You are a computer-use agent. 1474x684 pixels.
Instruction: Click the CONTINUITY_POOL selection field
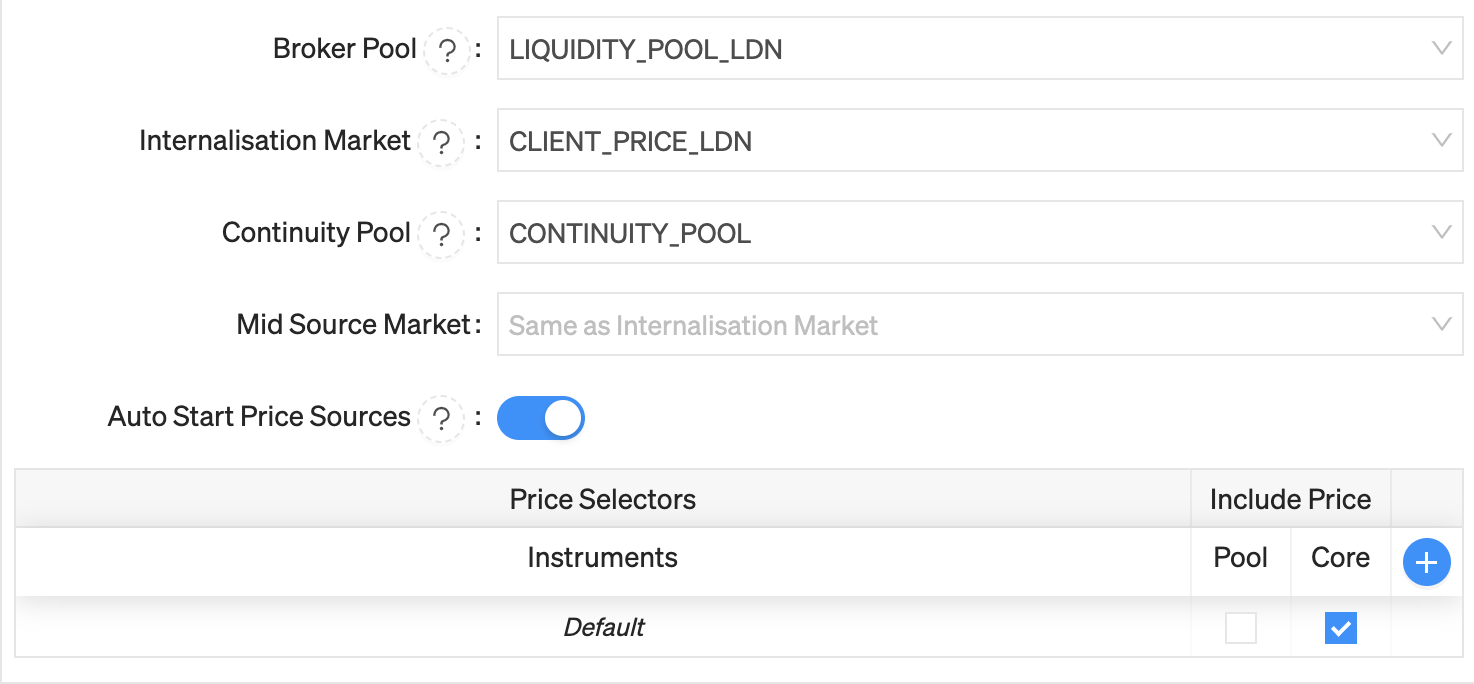(x=980, y=232)
